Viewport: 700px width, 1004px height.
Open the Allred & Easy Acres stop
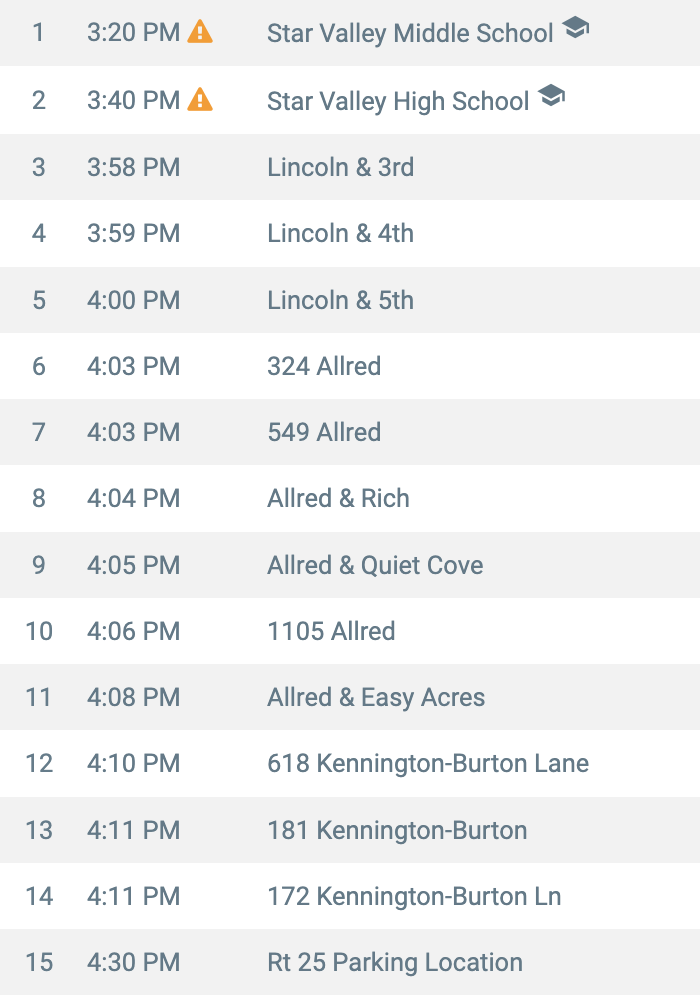tap(376, 697)
